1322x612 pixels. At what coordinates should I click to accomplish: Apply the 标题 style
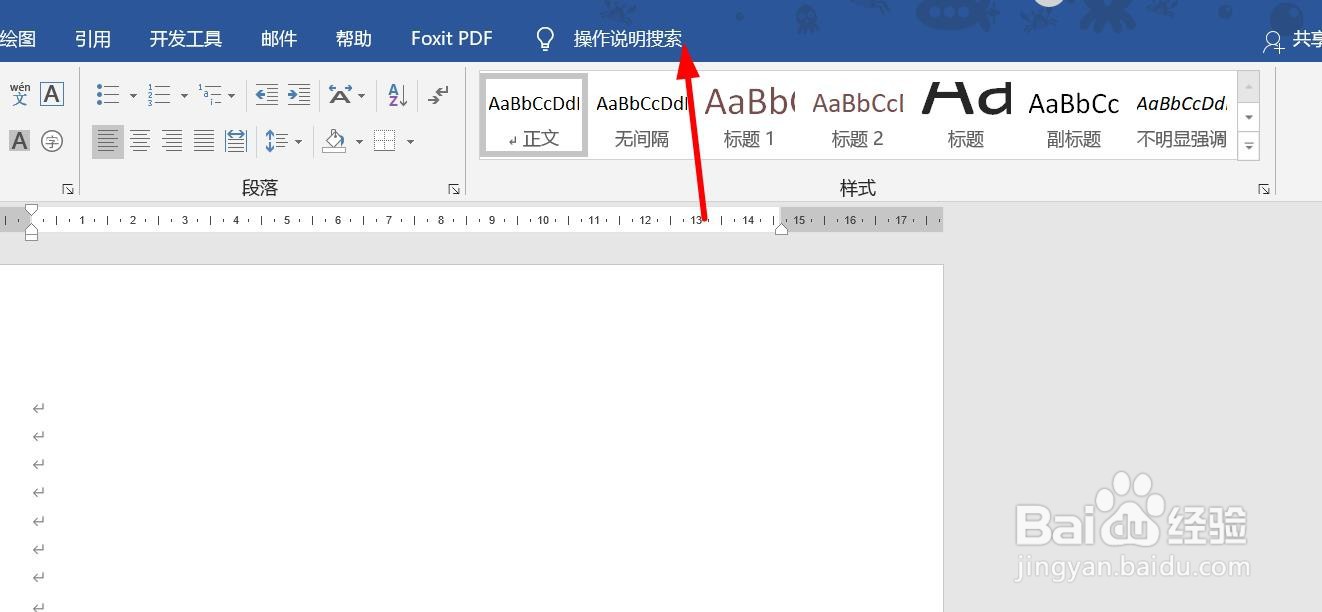pyautogui.click(x=966, y=115)
